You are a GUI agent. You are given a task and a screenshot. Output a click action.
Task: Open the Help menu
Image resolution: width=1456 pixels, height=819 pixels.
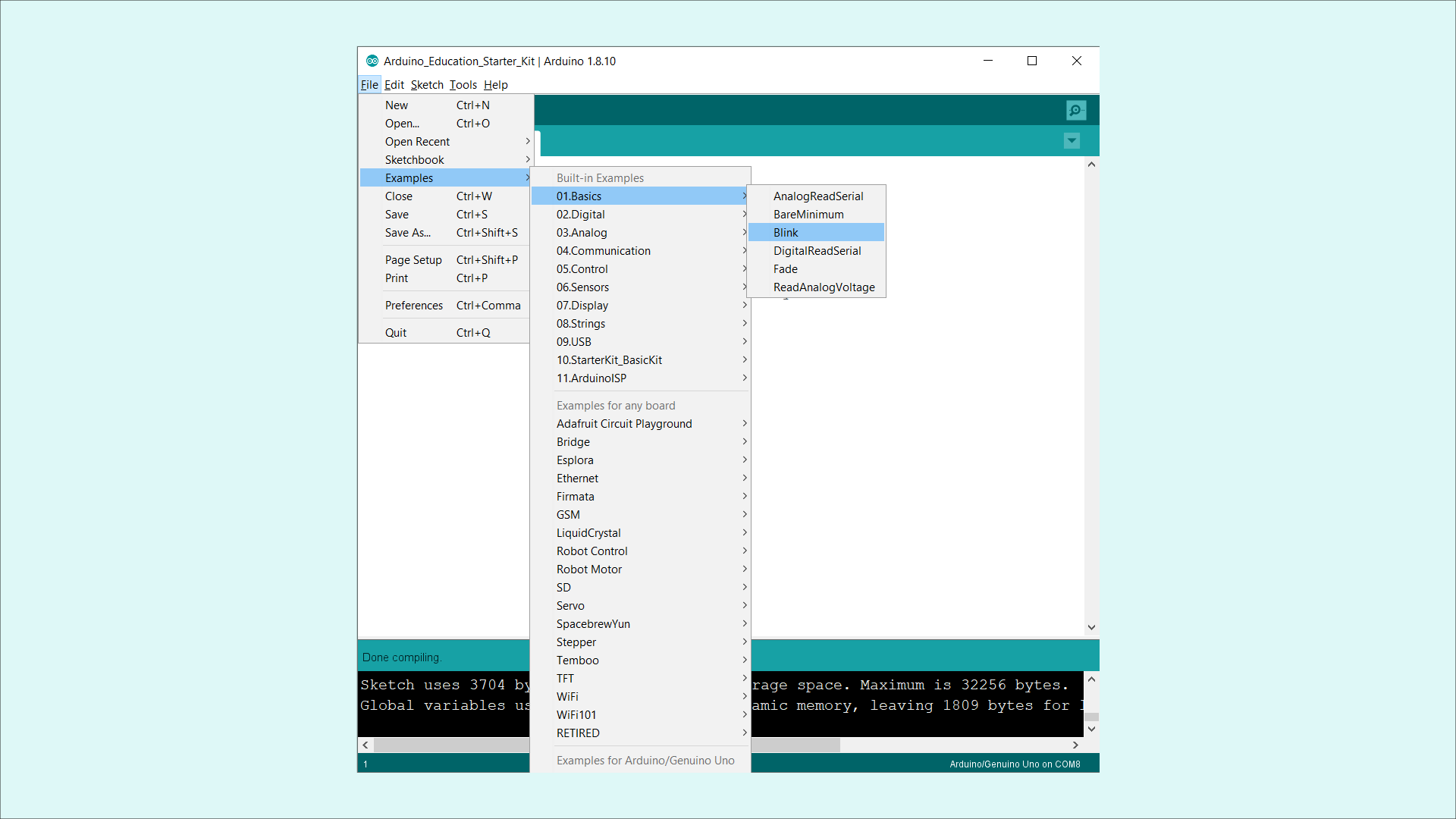[x=496, y=85]
